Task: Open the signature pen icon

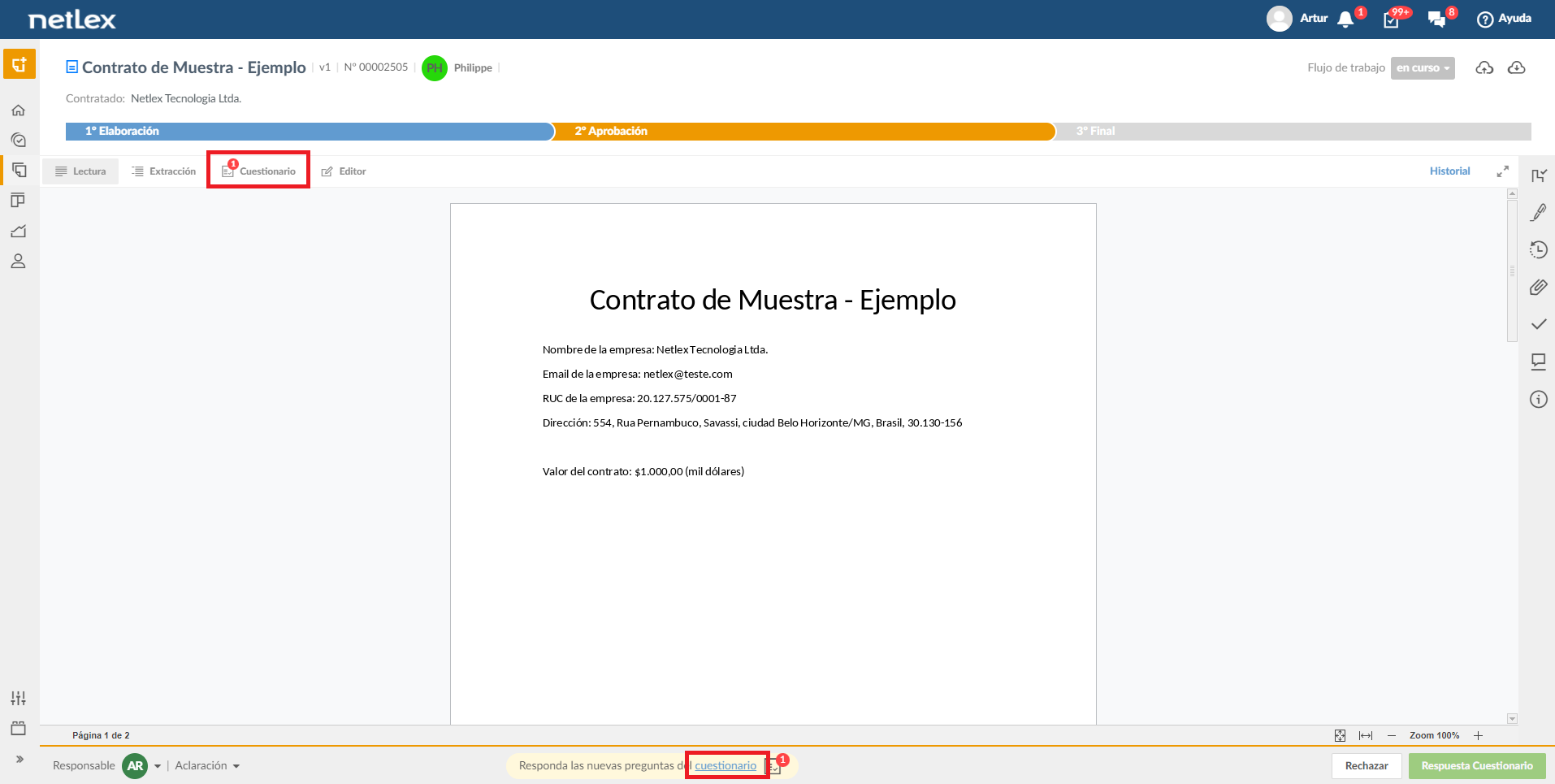Action: [1538, 212]
